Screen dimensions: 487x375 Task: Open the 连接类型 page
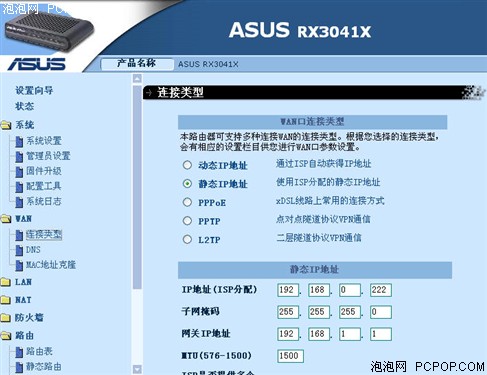(44, 235)
